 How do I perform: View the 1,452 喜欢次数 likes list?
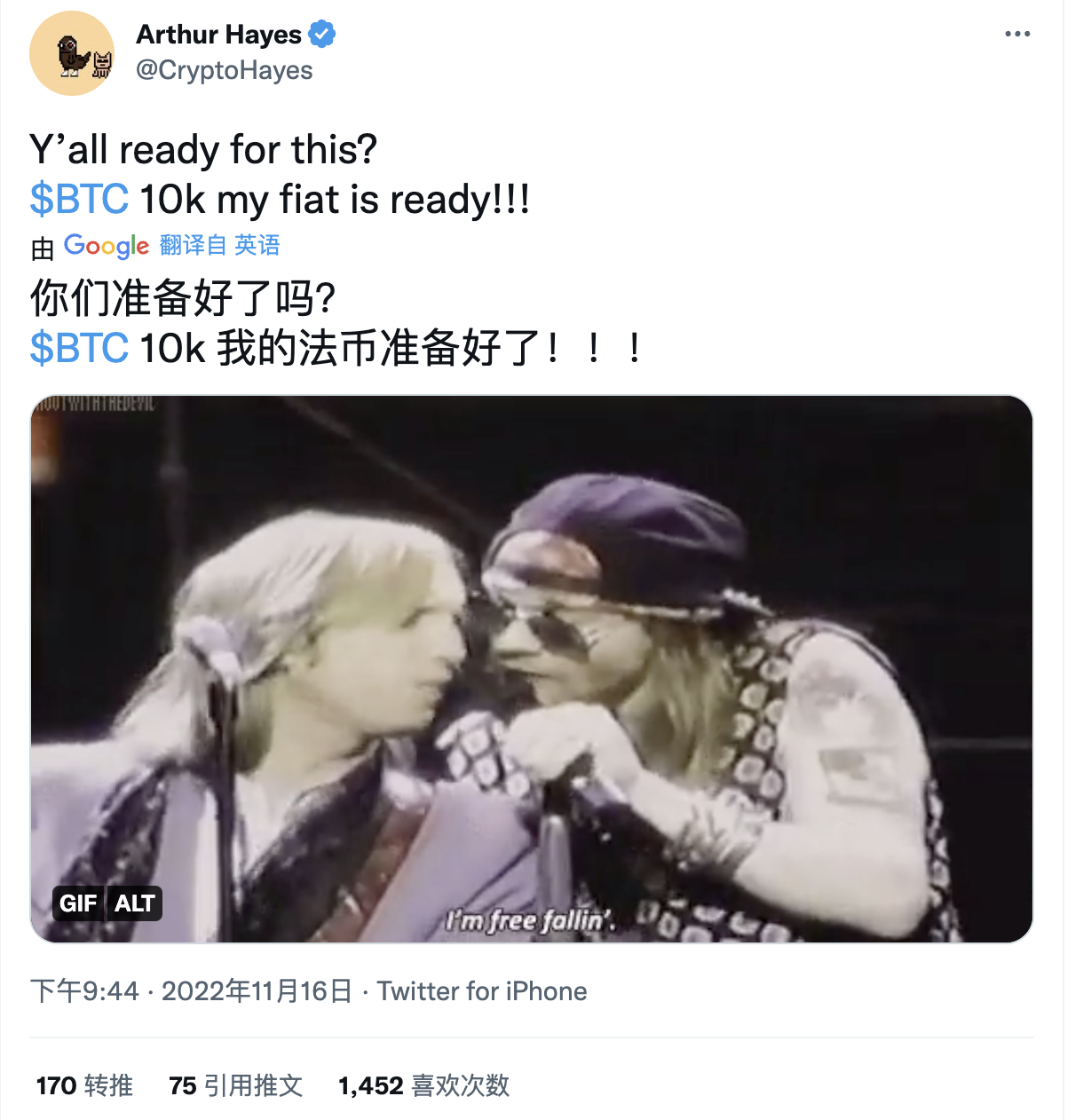pyautogui.click(x=424, y=1085)
